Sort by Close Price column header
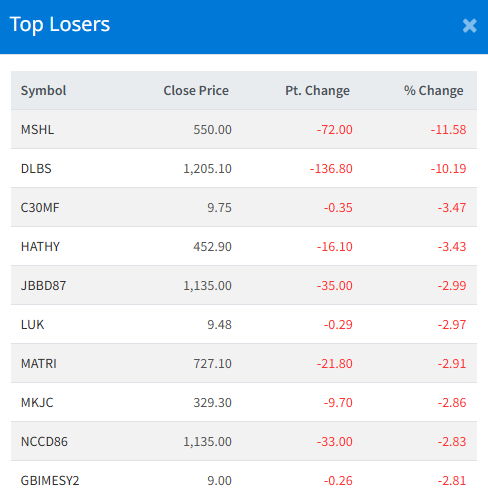 196,91
